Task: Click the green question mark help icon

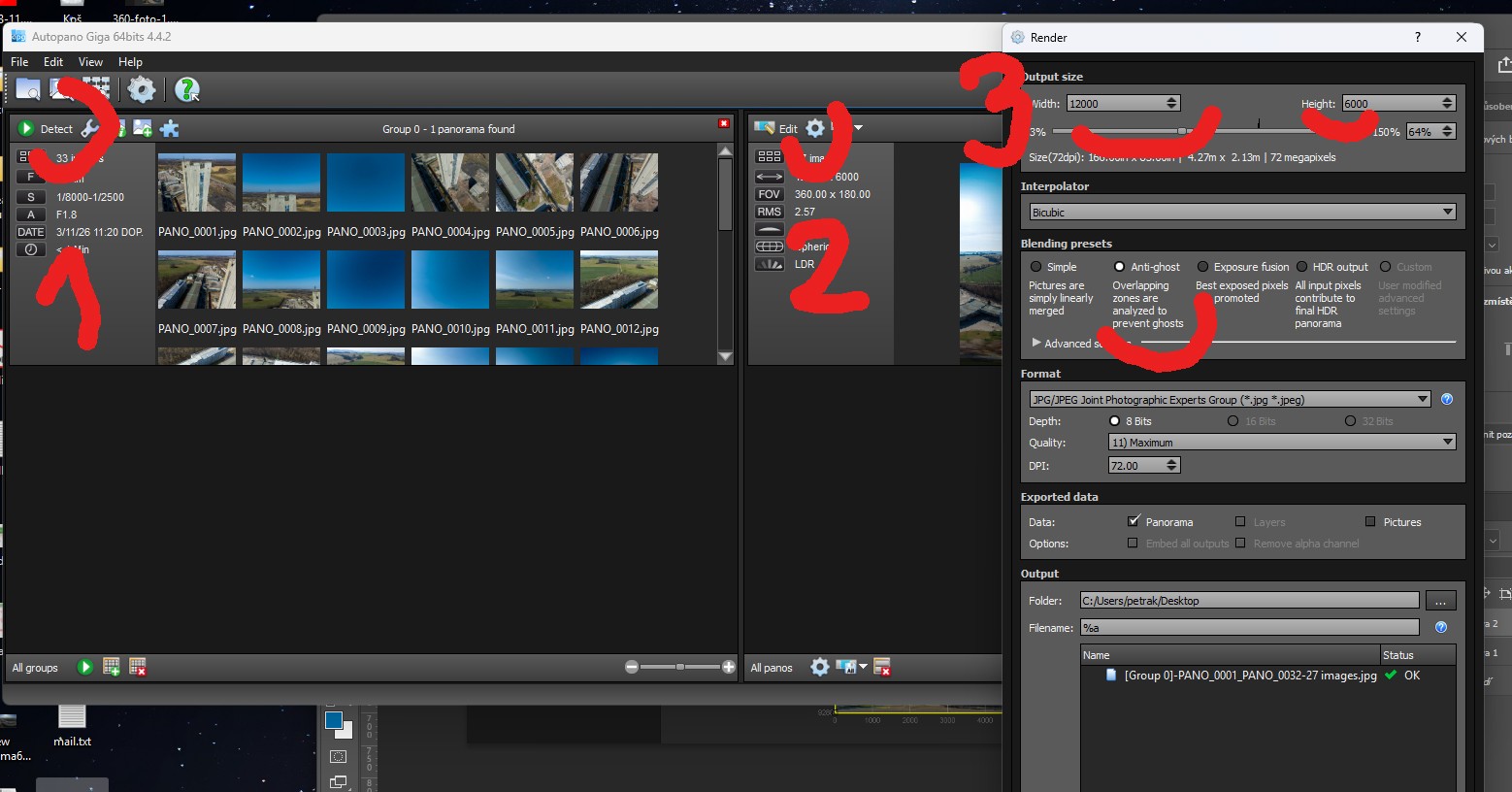Action: pos(186,90)
